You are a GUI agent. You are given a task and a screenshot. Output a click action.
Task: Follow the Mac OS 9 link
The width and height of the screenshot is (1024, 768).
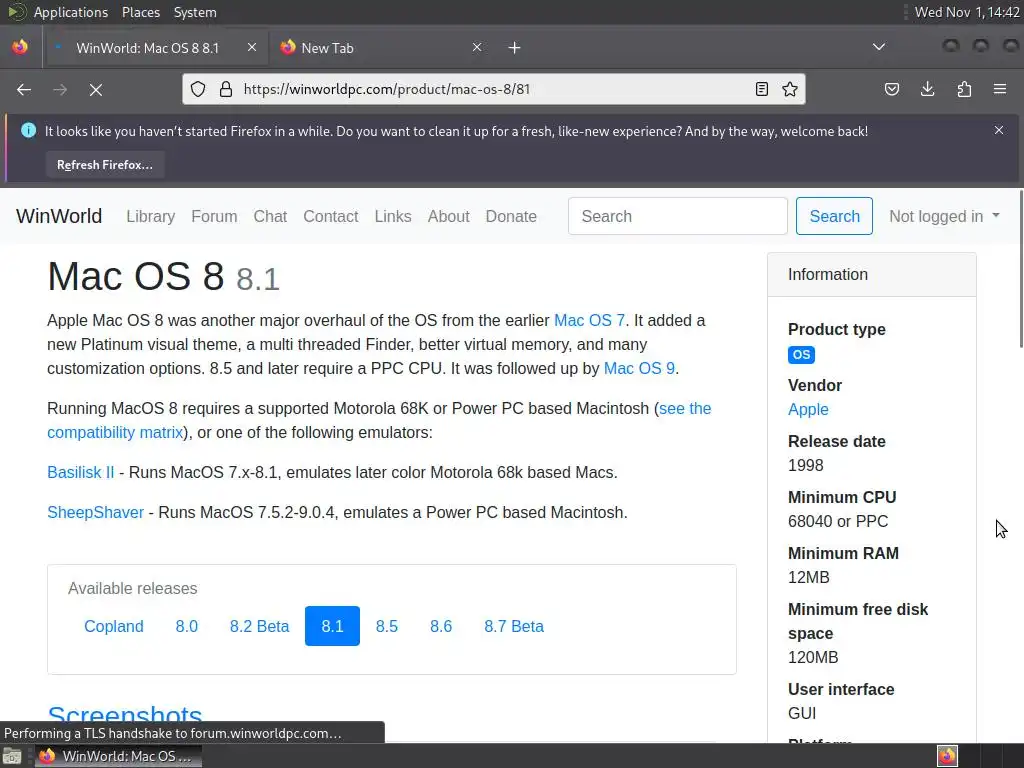point(639,368)
